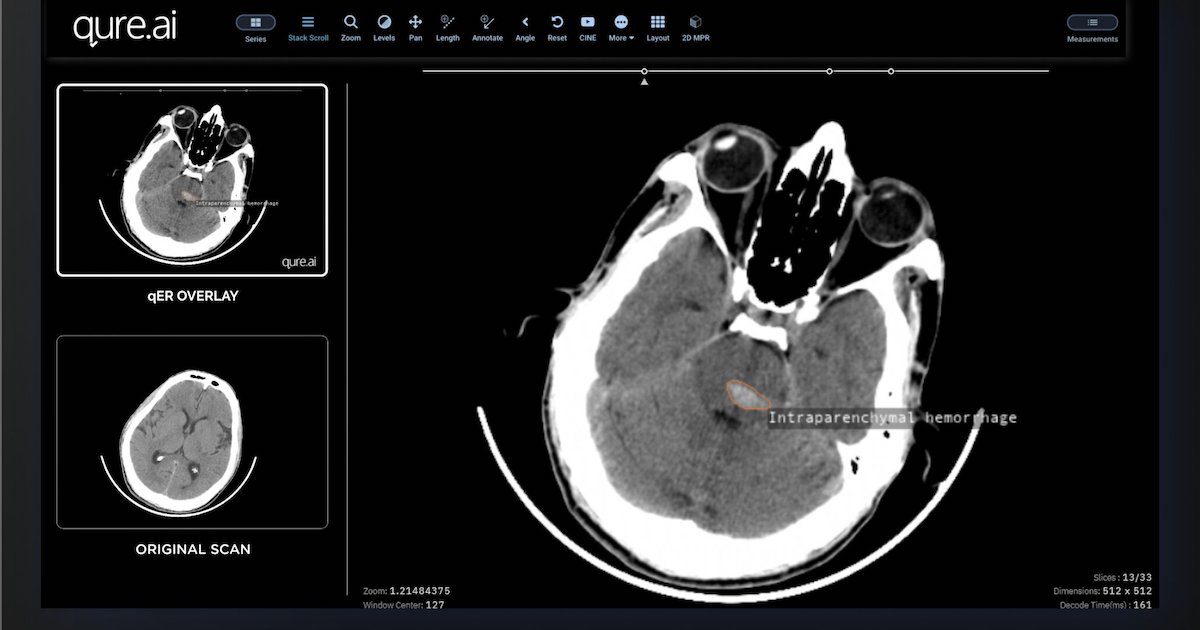
Task: Select the qER OVERLAY thumbnail
Action: point(192,180)
